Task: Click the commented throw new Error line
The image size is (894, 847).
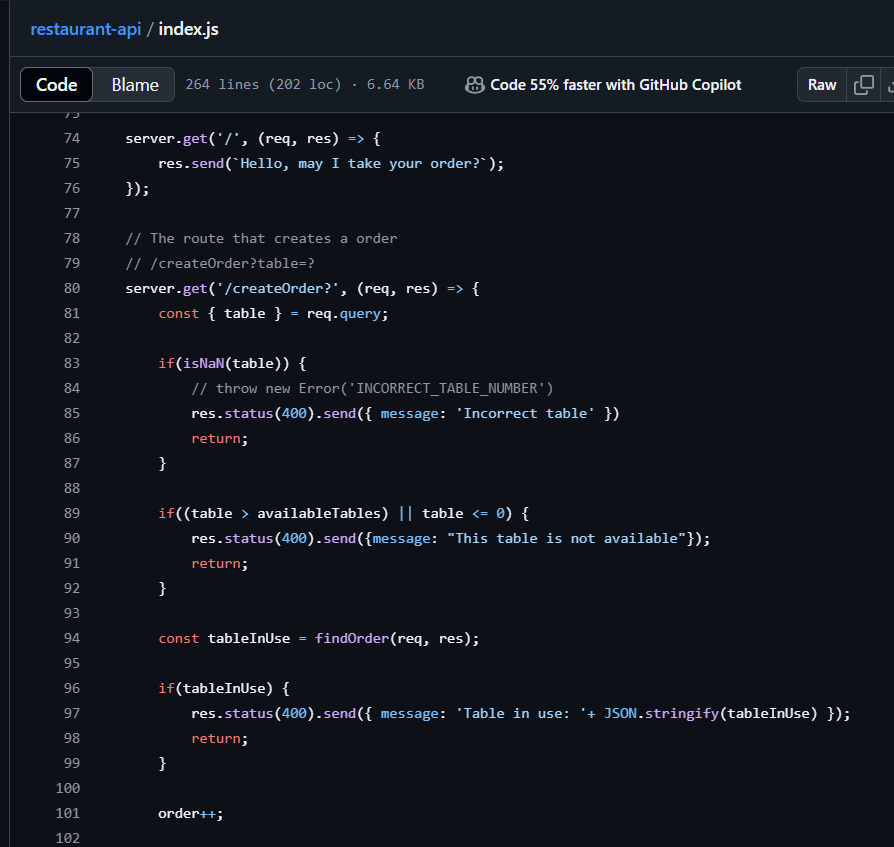Action: pos(372,389)
